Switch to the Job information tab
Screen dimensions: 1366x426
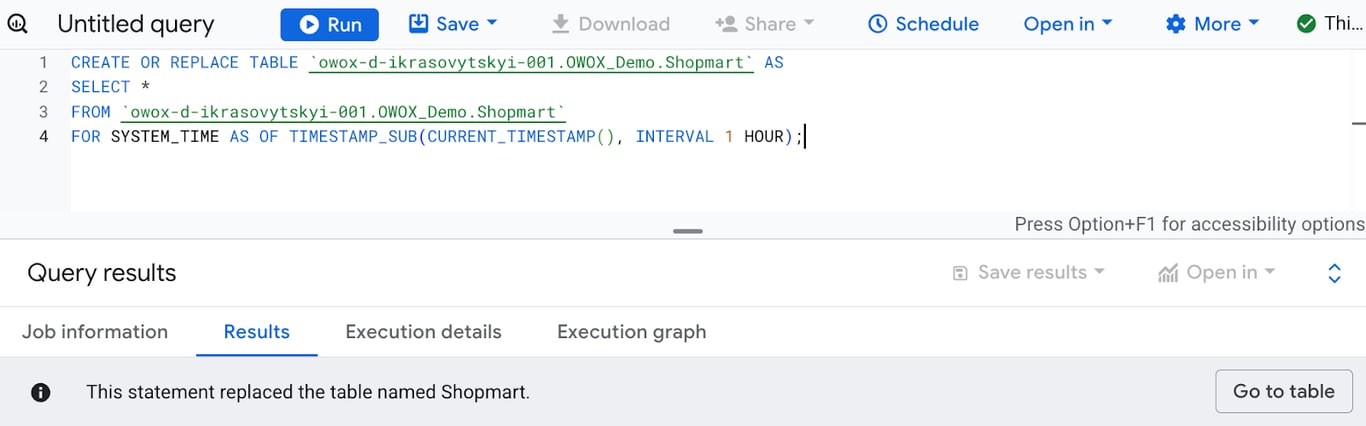click(x=95, y=332)
